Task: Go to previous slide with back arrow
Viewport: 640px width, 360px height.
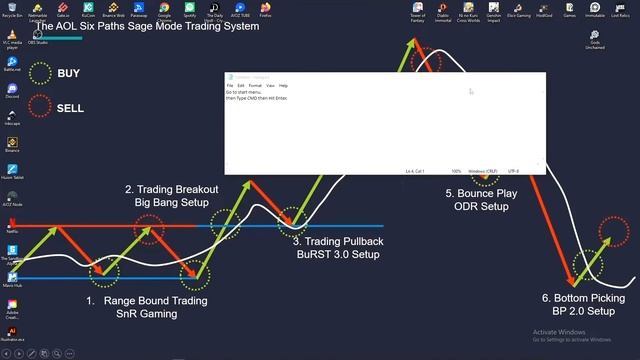Action: coord(6,353)
